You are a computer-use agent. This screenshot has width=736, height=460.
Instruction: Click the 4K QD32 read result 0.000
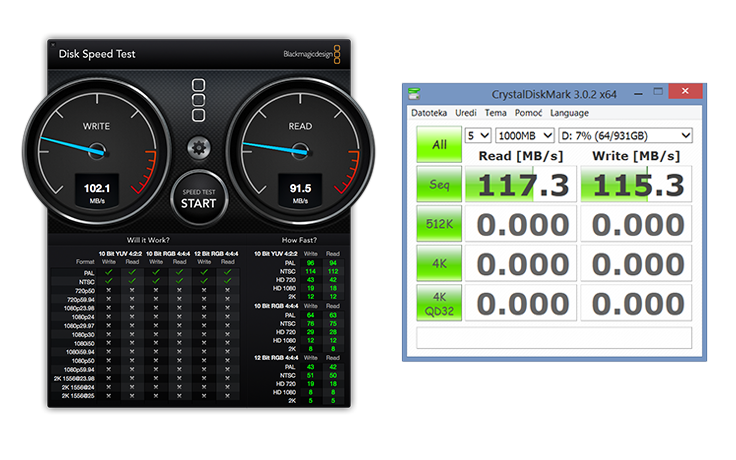(521, 303)
